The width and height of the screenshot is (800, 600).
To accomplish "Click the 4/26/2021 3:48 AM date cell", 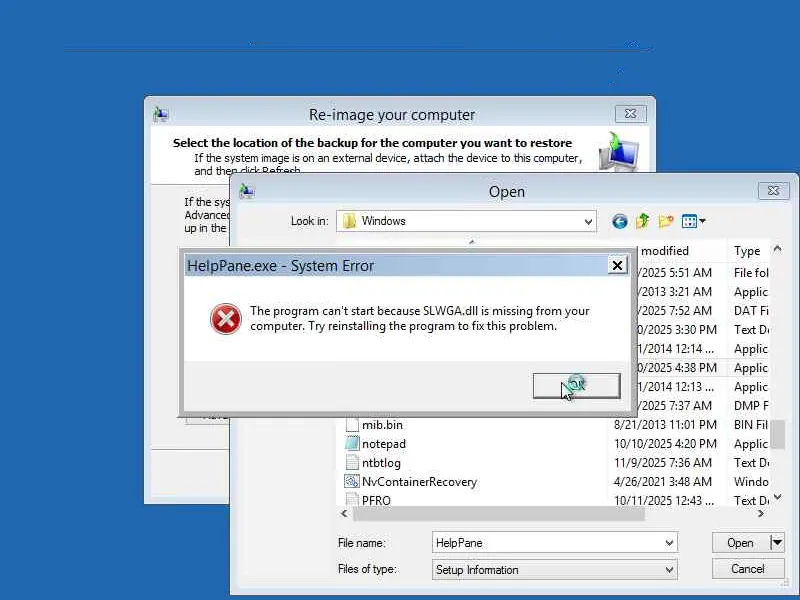I will tap(662, 482).
